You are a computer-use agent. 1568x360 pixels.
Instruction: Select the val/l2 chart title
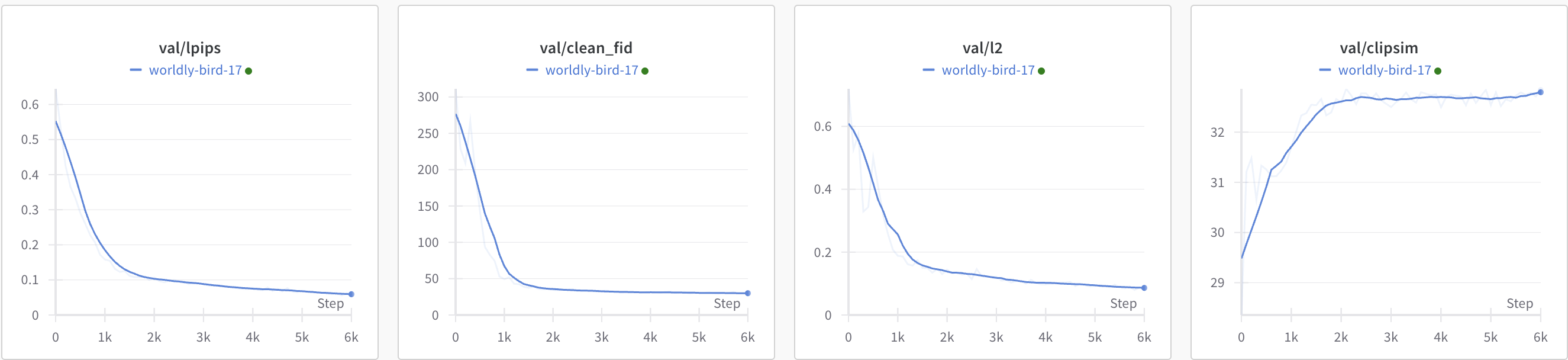point(982,48)
